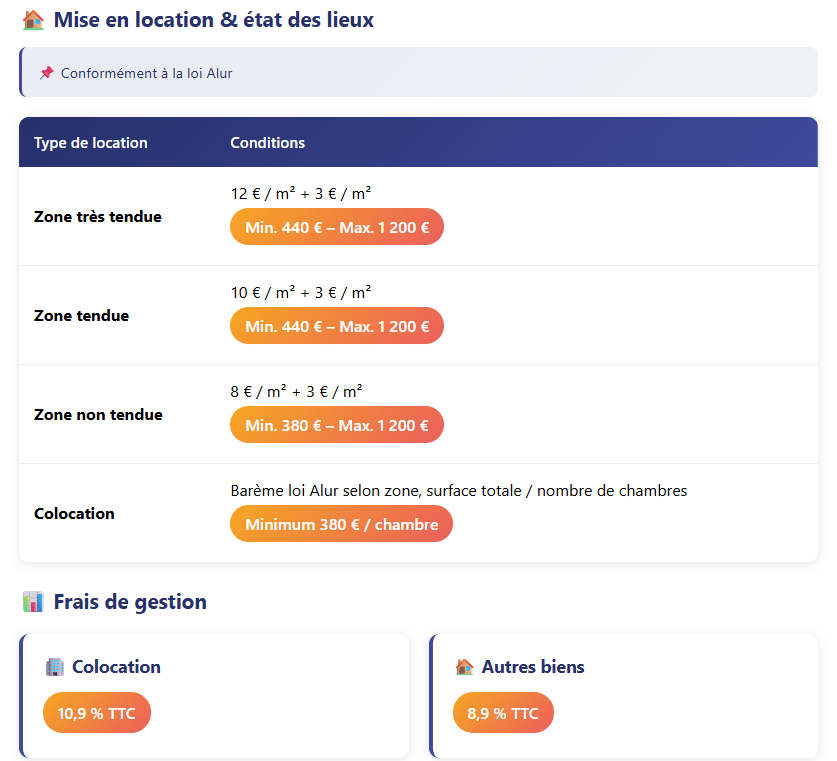Select the Zone très tendue row label
Image resolution: width=837 pixels, height=761 pixels.
[x=98, y=217]
